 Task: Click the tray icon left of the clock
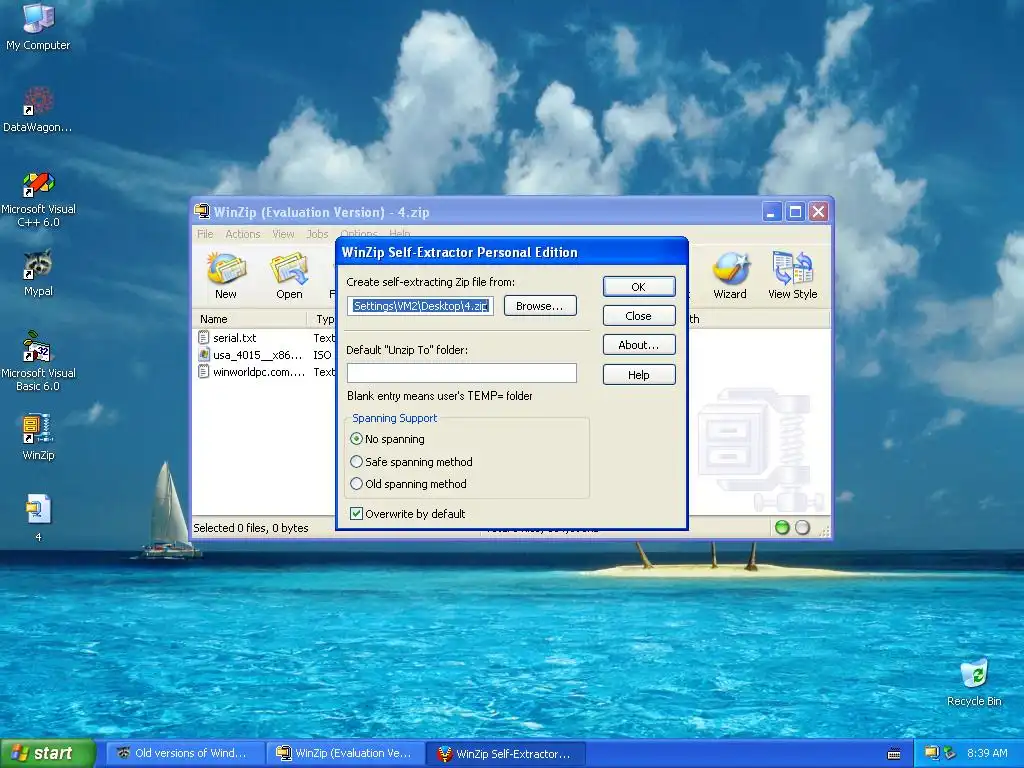[x=950, y=753]
